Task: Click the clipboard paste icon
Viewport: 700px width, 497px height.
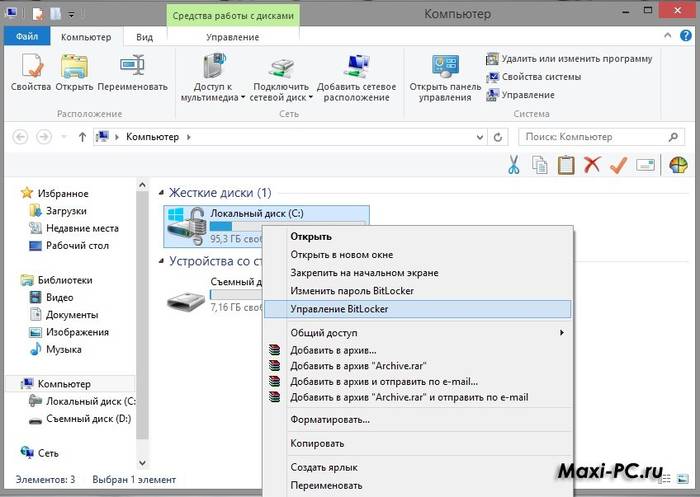Action: pos(565,165)
